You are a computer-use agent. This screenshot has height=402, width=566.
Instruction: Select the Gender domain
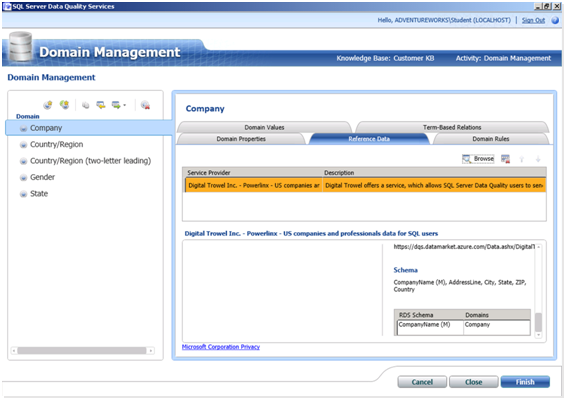pos(42,177)
